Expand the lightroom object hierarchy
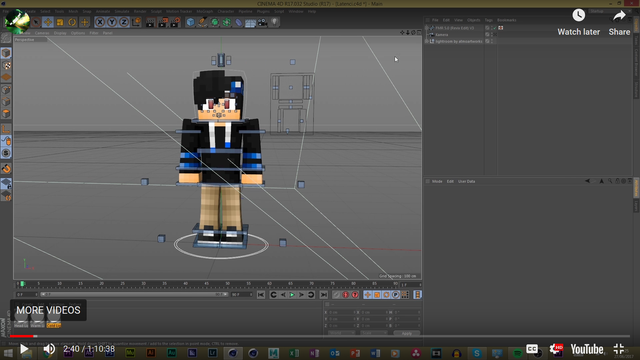 point(427,41)
